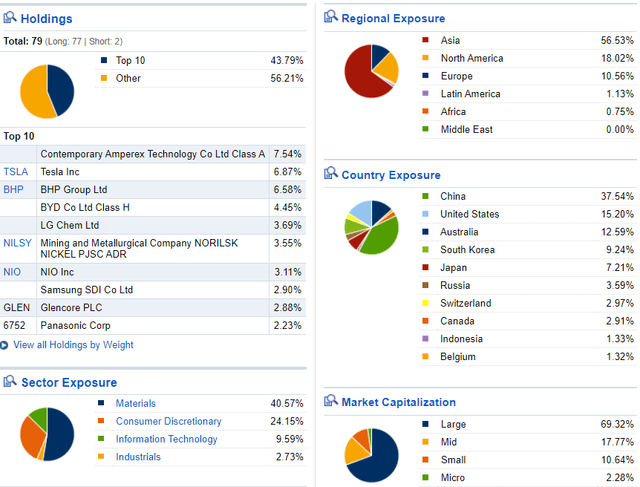Click the Middle East region label
This screenshot has width=640, height=487.
pyautogui.click(x=467, y=129)
